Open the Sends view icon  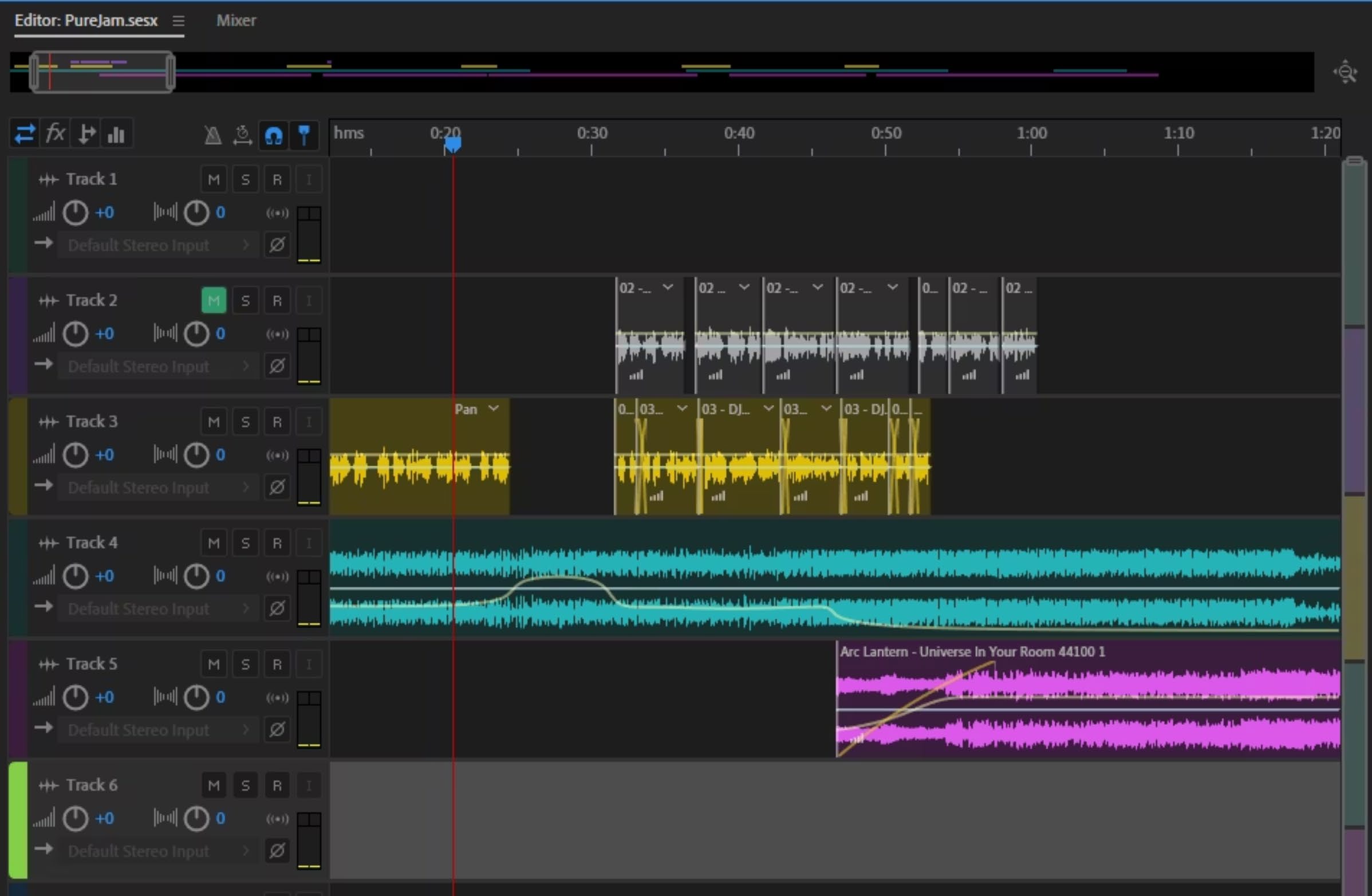click(x=86, y=134)
